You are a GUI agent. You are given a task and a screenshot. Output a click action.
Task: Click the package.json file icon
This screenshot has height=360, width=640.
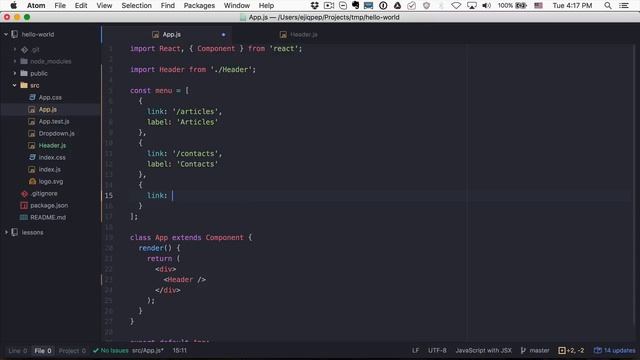click(x=24, y=205)
